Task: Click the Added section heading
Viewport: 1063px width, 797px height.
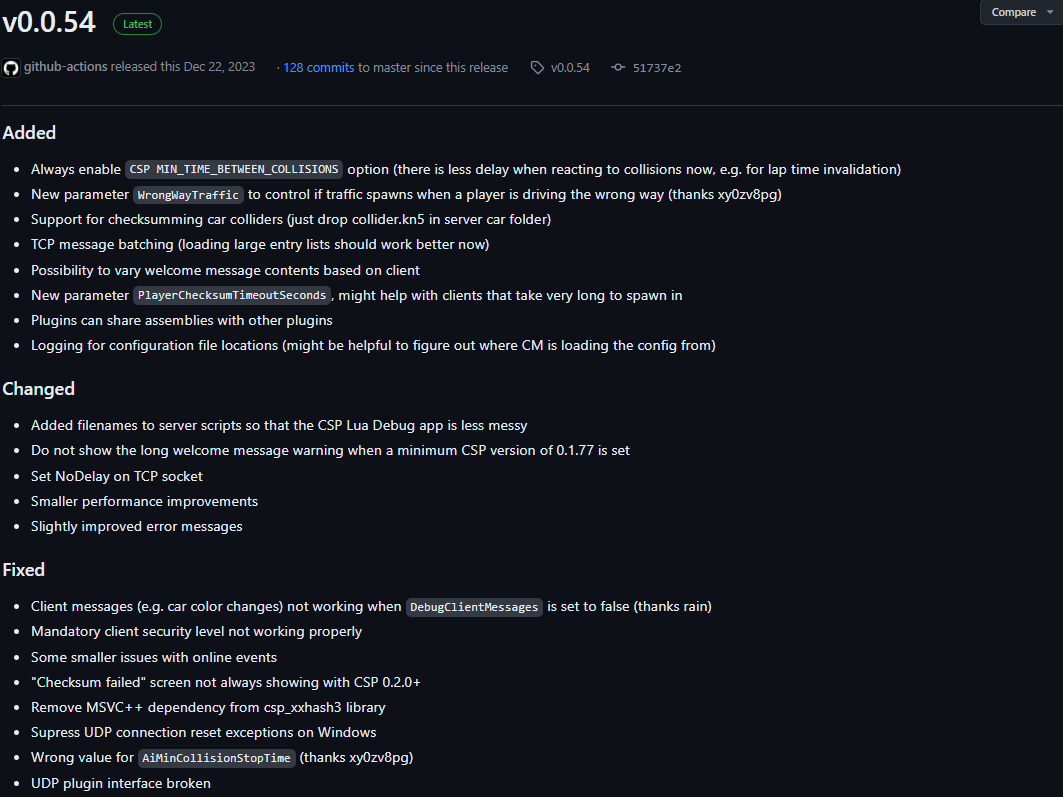Action: coord(29,133)
